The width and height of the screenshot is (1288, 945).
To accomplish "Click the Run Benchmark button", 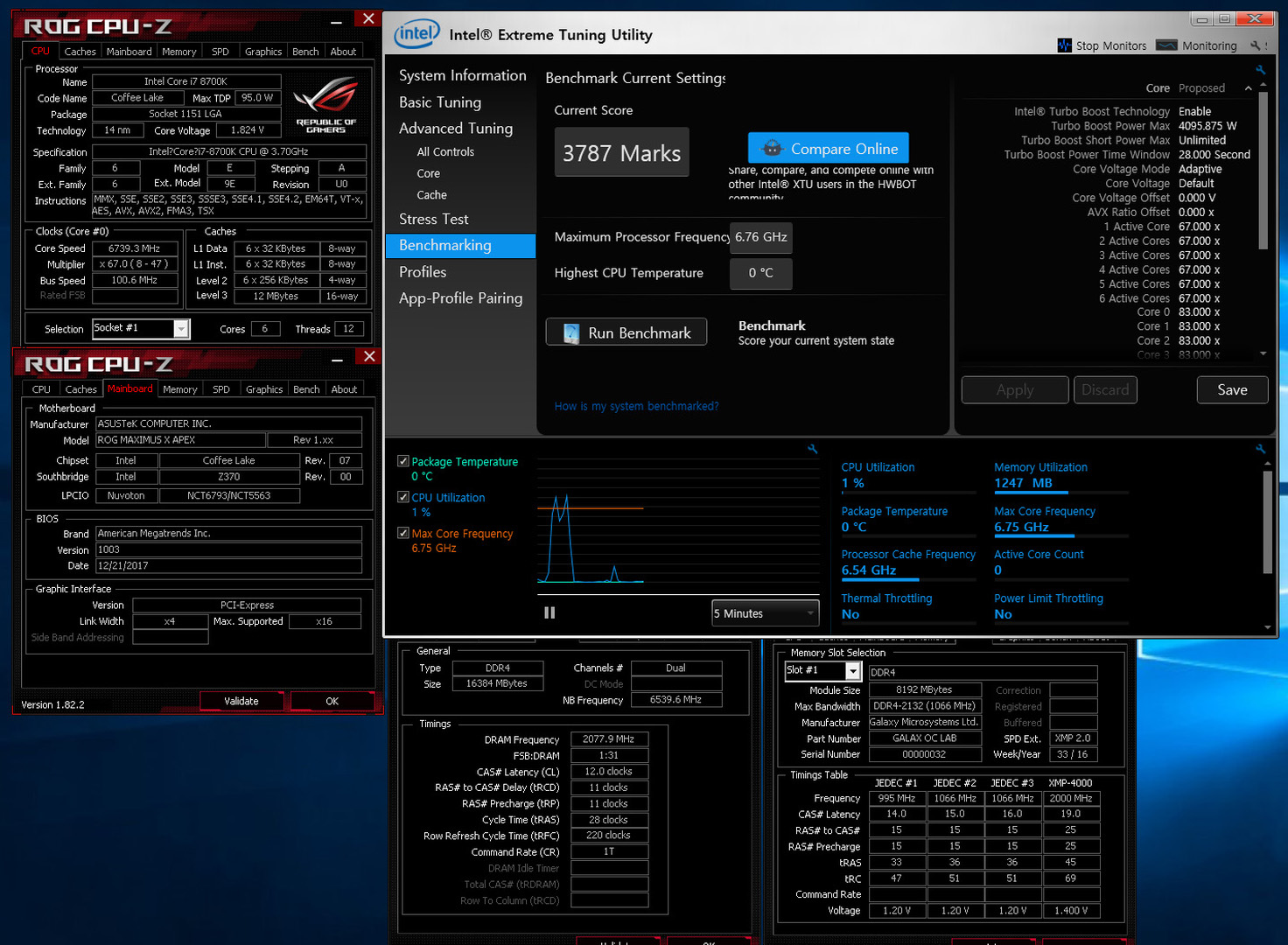I will (626, 332).
